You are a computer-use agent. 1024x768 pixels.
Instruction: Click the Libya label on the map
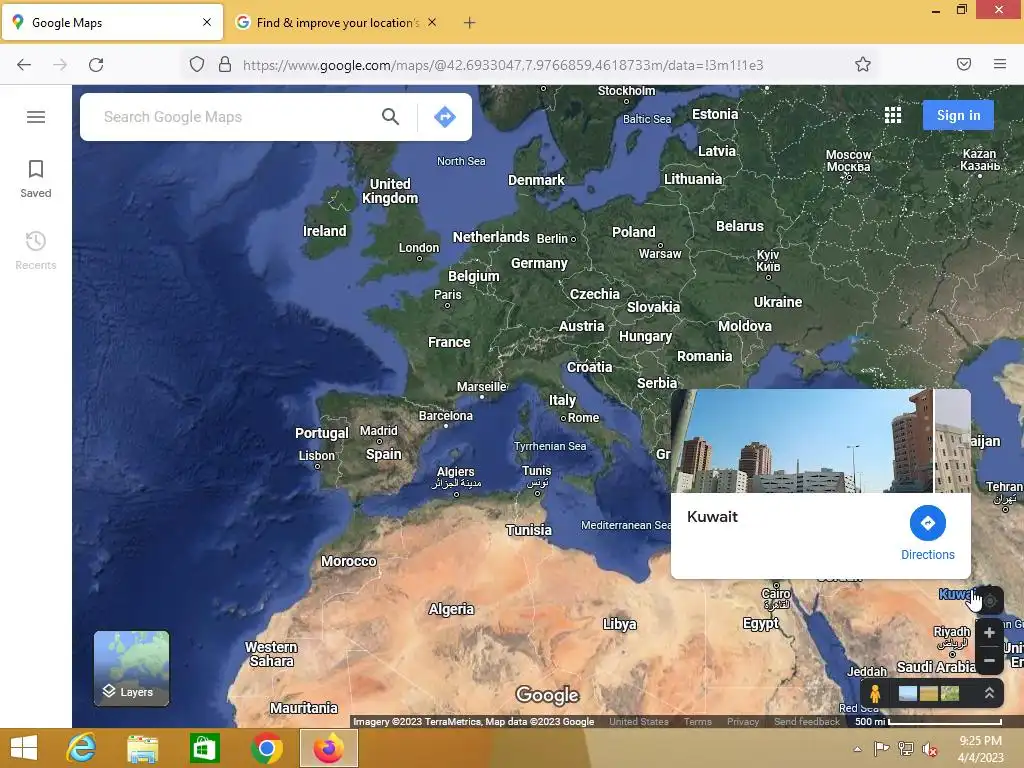tap(620, 624)
